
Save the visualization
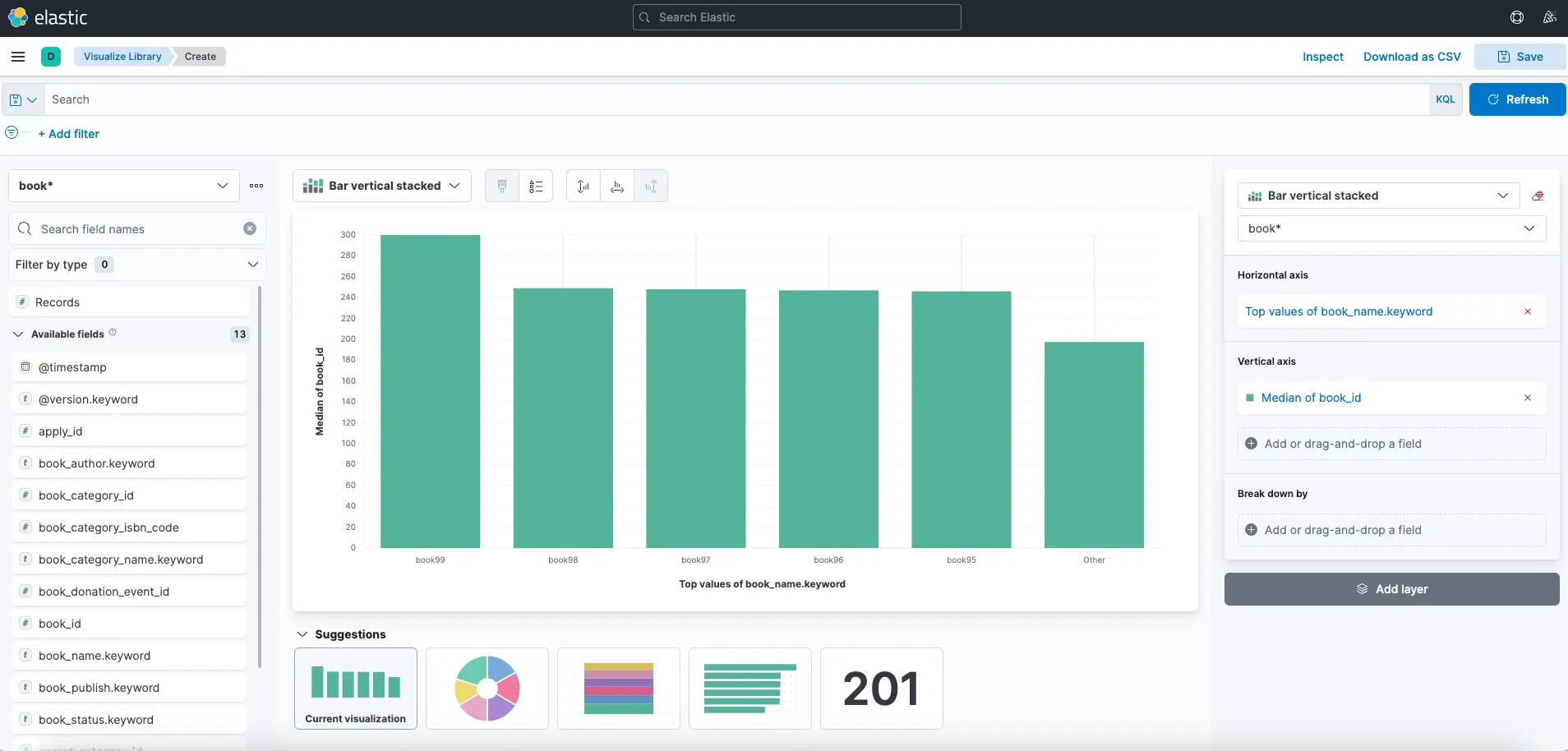coord(1520,57)
